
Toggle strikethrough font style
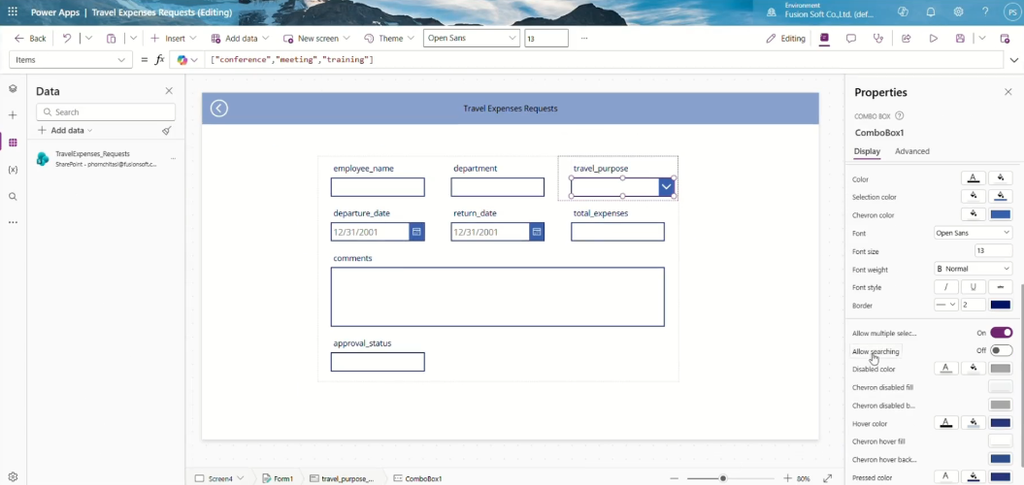1000,287
